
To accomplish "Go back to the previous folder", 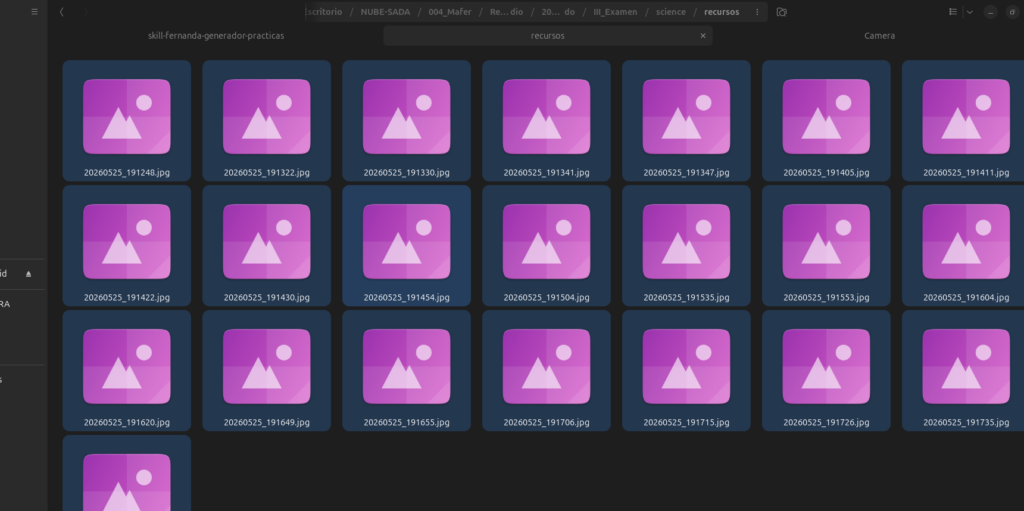I will 61,12.
